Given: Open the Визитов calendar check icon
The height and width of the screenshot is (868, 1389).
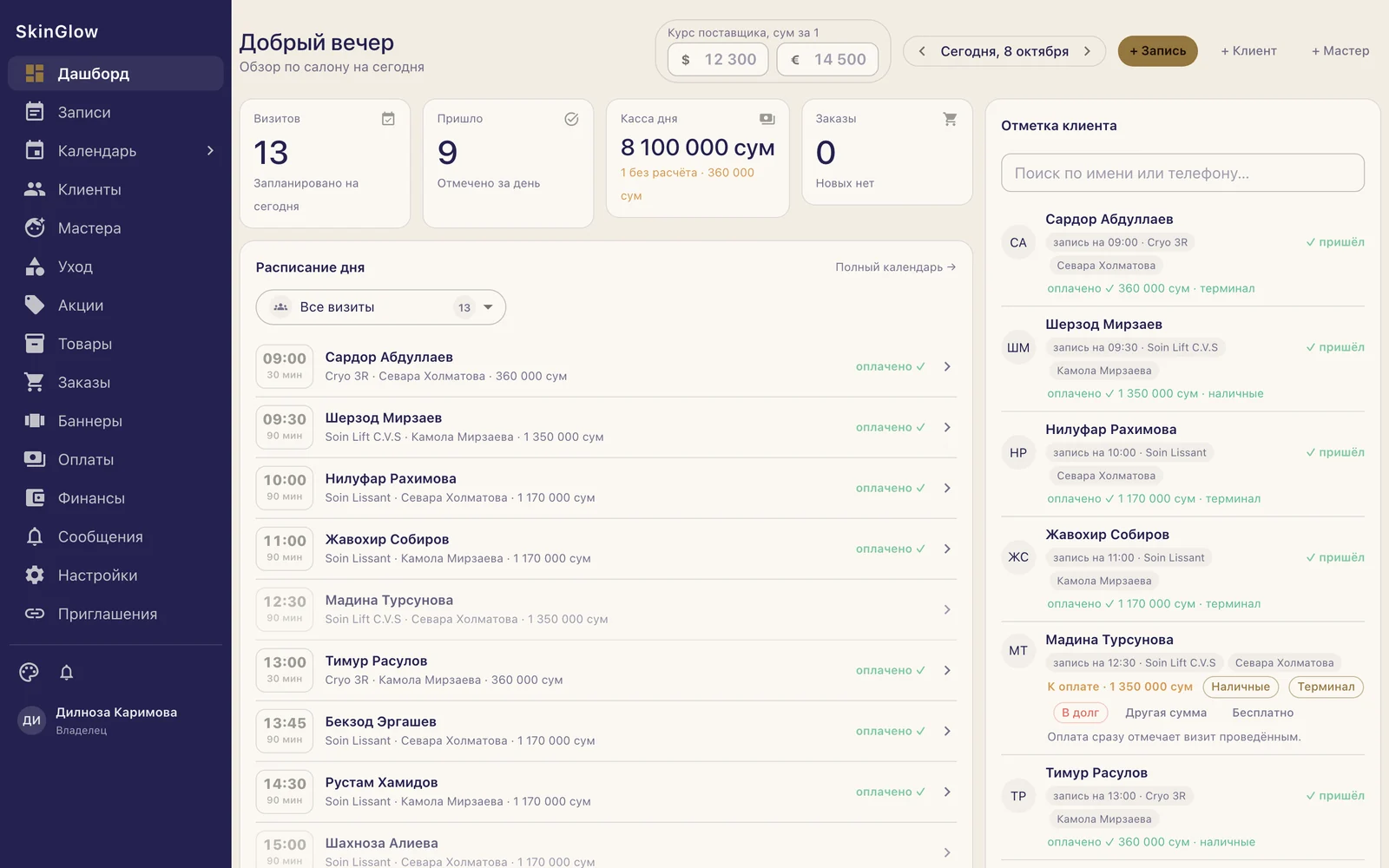Looking at the screenshot, I should [388, 119].
